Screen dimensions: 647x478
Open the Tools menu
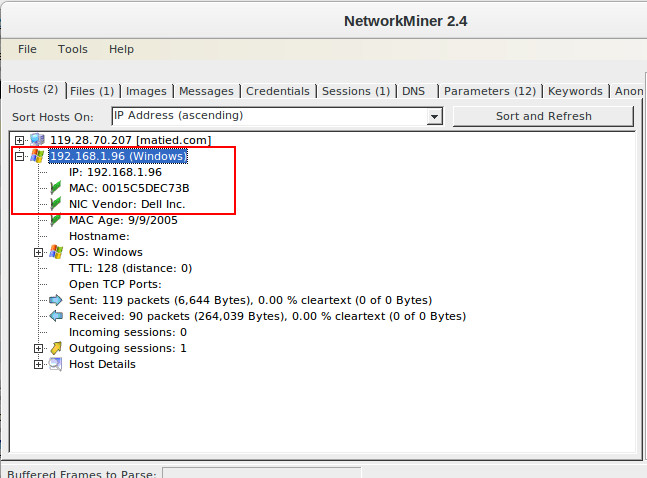click(x=73, y=49)
